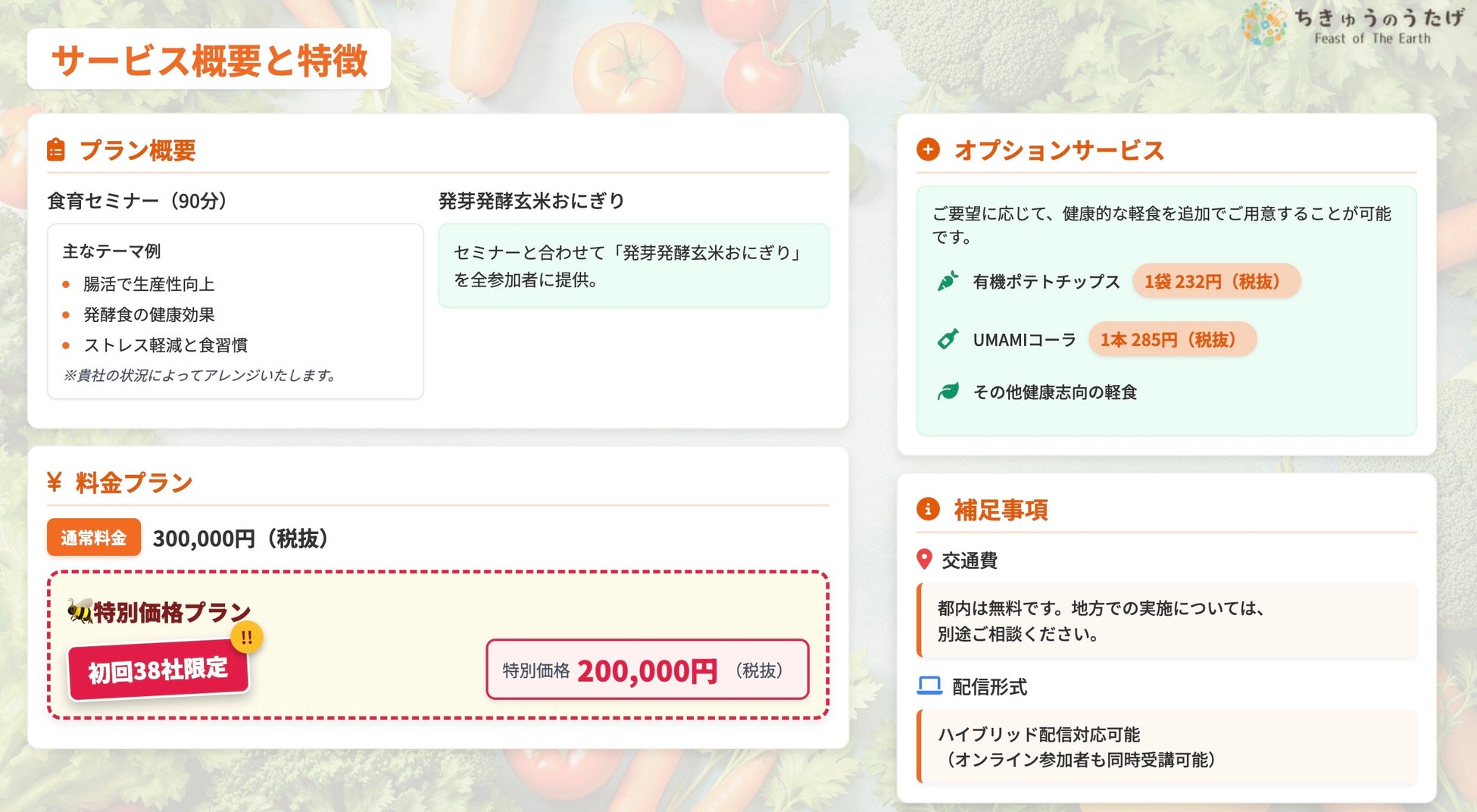Click the yellow exclamation badge
This screenshot has width=1477, height=812.
coord(246,638)
